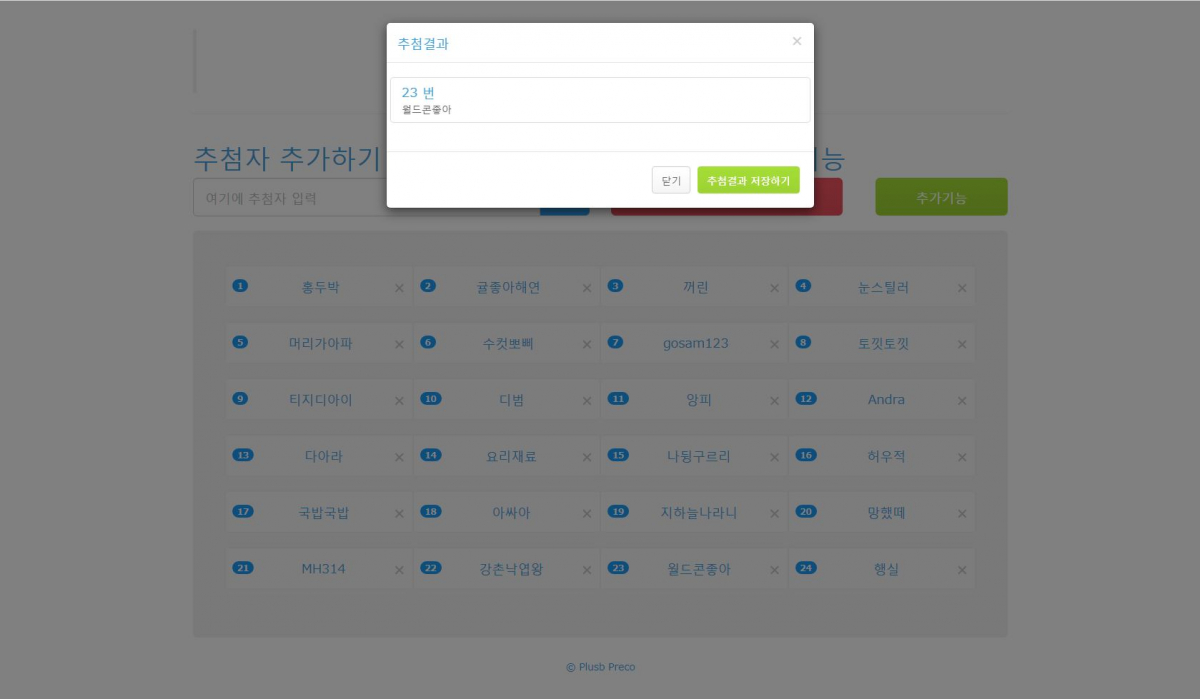Remove participant MH314
This screenshot has height=699, width=1200.
pos(399,570)
